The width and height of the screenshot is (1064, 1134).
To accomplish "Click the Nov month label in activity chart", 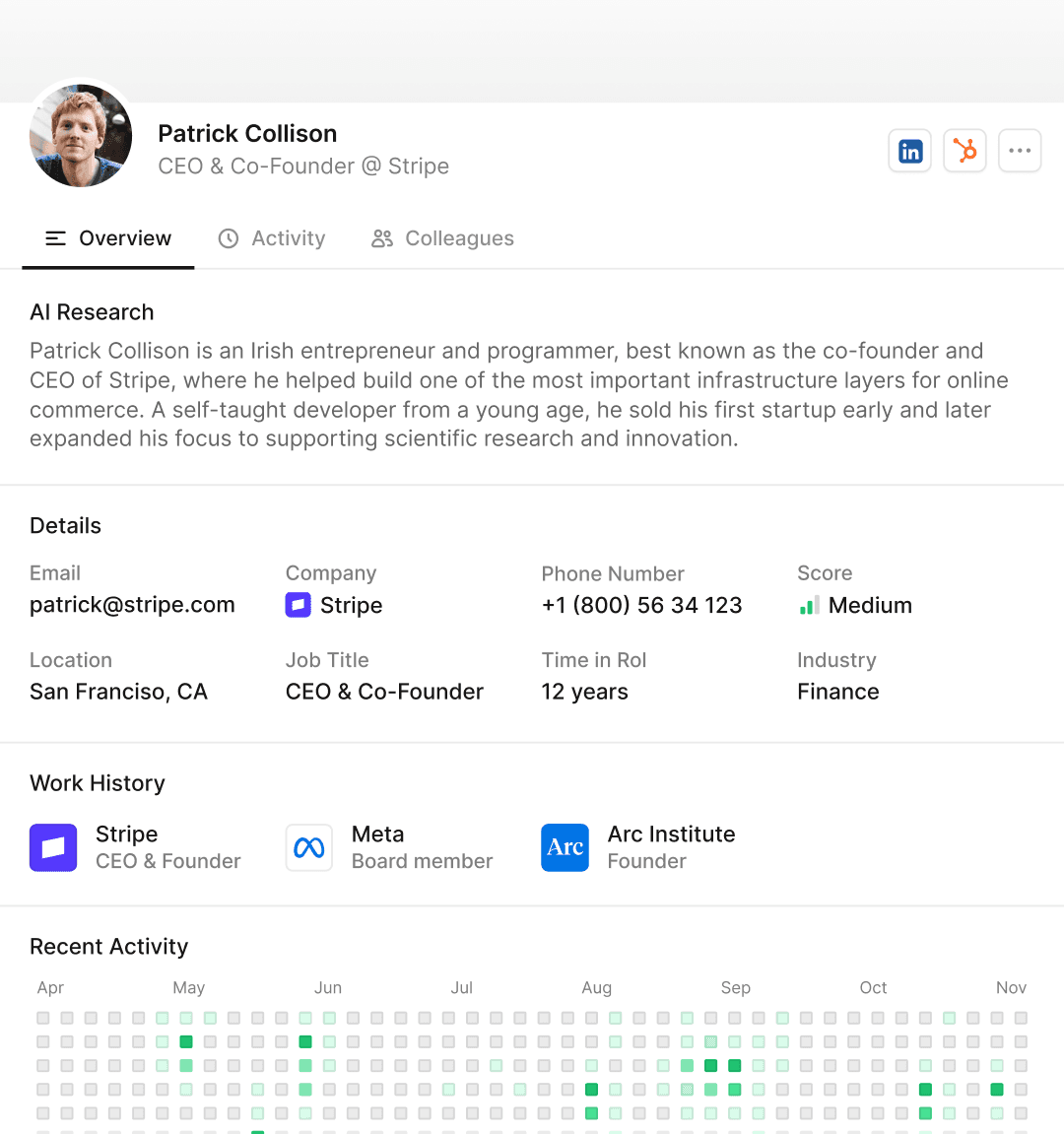I will (x=1011, y=988).
